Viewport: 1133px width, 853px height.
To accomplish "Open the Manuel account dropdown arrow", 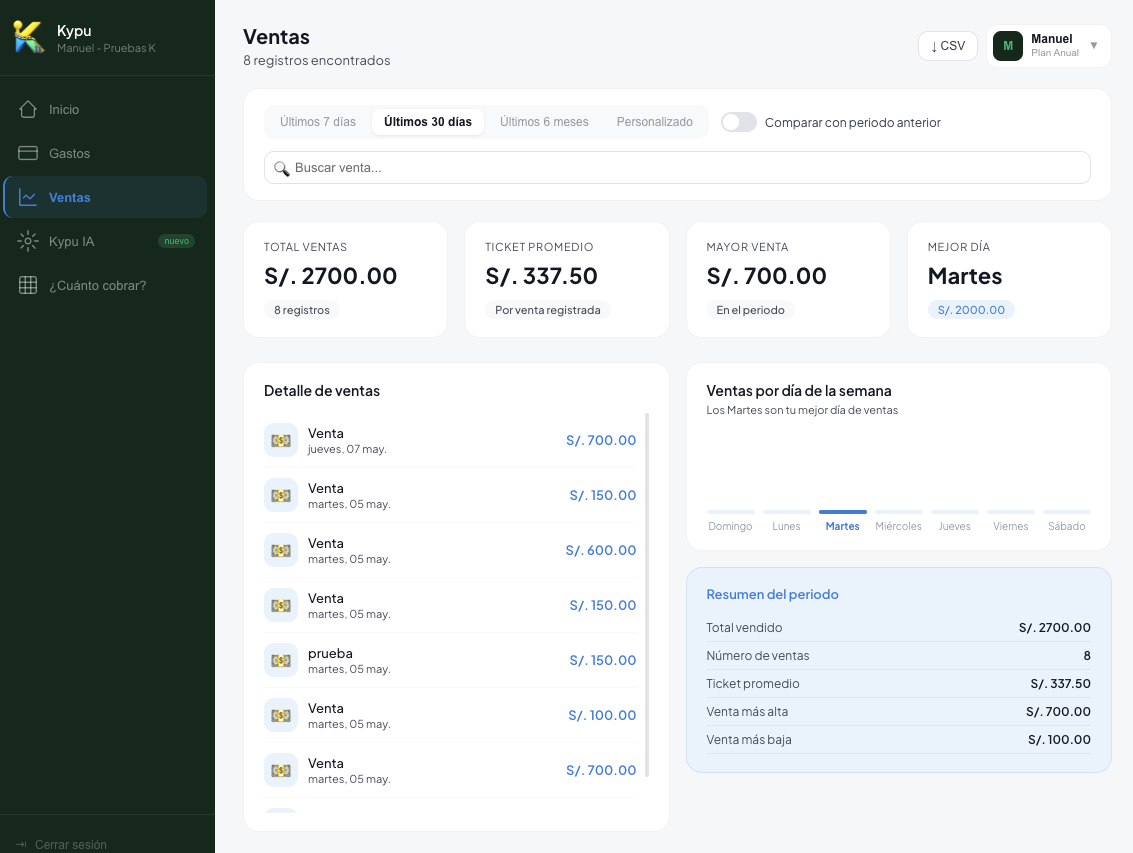I will [x=1094, y=46].
